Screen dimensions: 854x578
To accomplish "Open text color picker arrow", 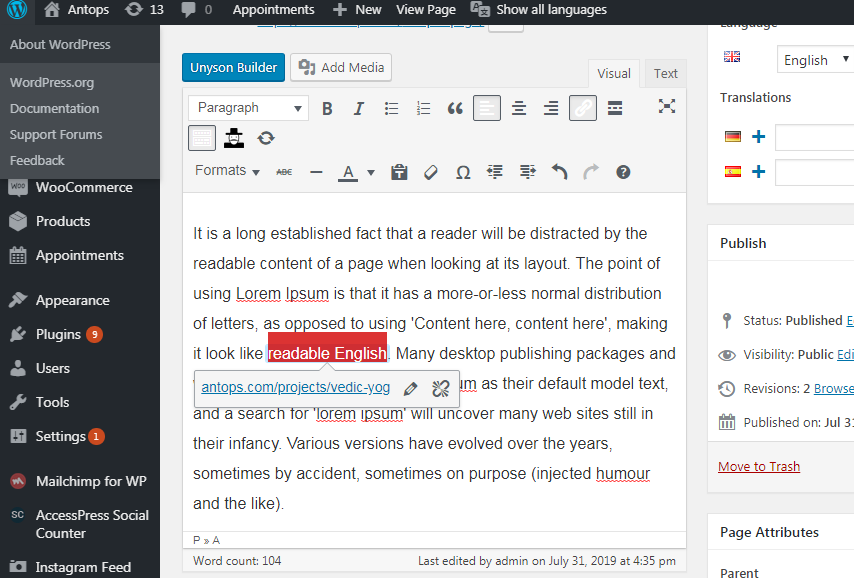I will (x=371, y=173).
